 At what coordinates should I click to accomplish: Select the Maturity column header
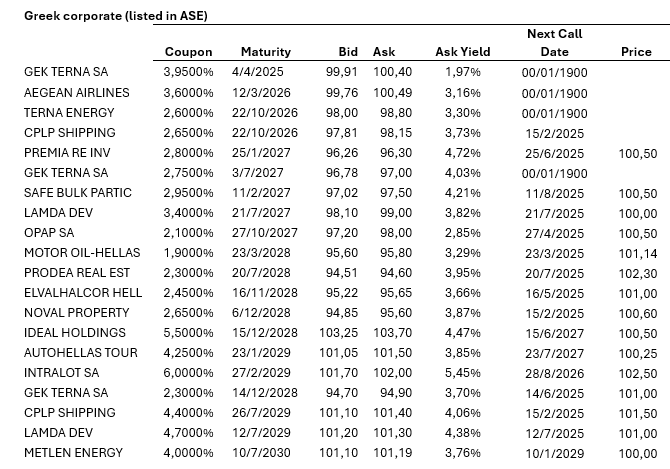pos(266,52)
